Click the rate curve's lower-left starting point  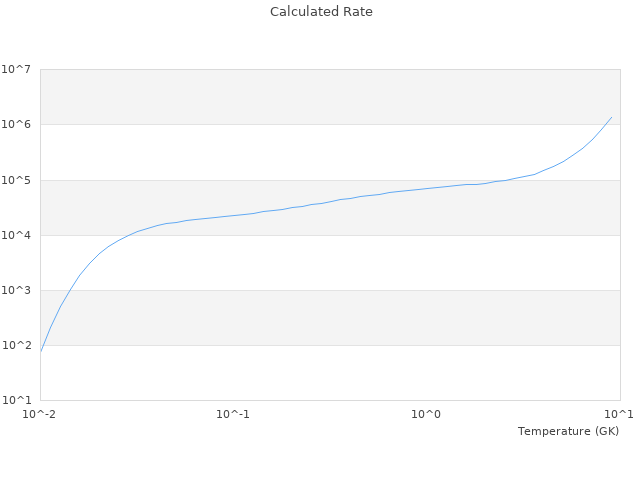click(41, 351)
